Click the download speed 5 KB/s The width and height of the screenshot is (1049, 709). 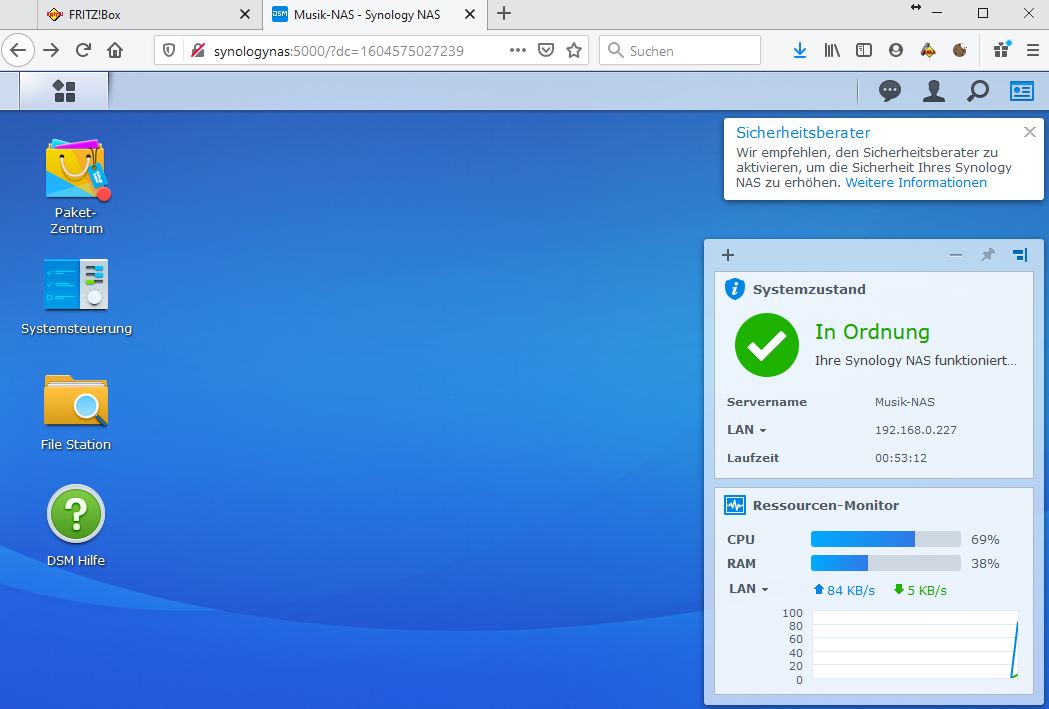(920, 590)
